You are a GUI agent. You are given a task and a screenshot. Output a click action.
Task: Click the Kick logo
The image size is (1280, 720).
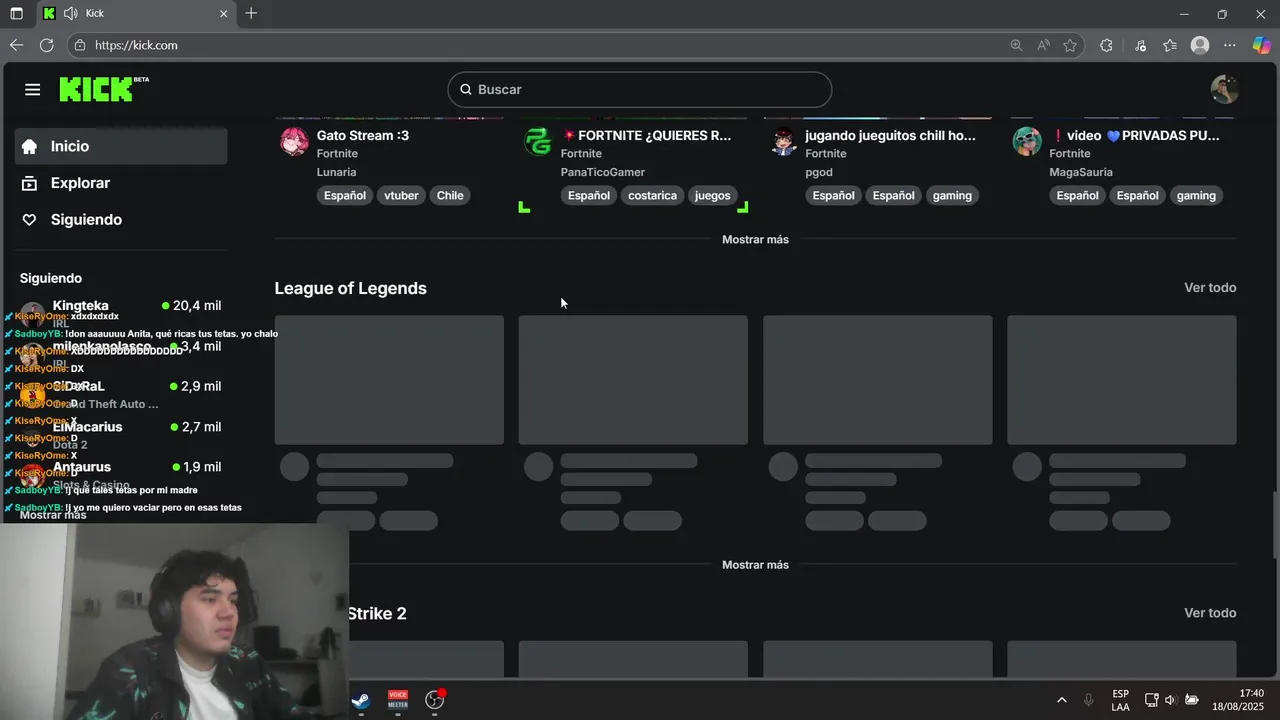tap(103, 89)
